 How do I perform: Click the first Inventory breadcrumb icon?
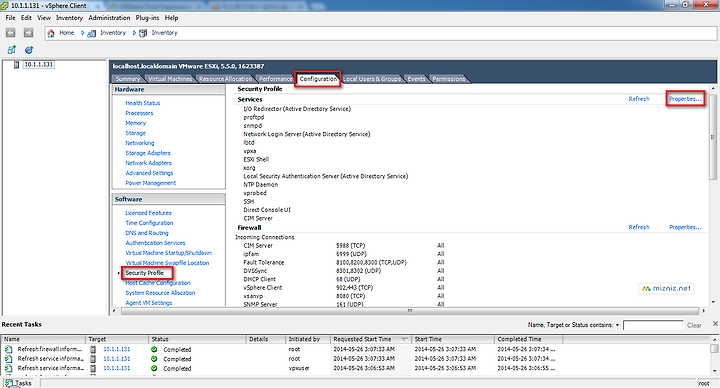tap(91, 33)
